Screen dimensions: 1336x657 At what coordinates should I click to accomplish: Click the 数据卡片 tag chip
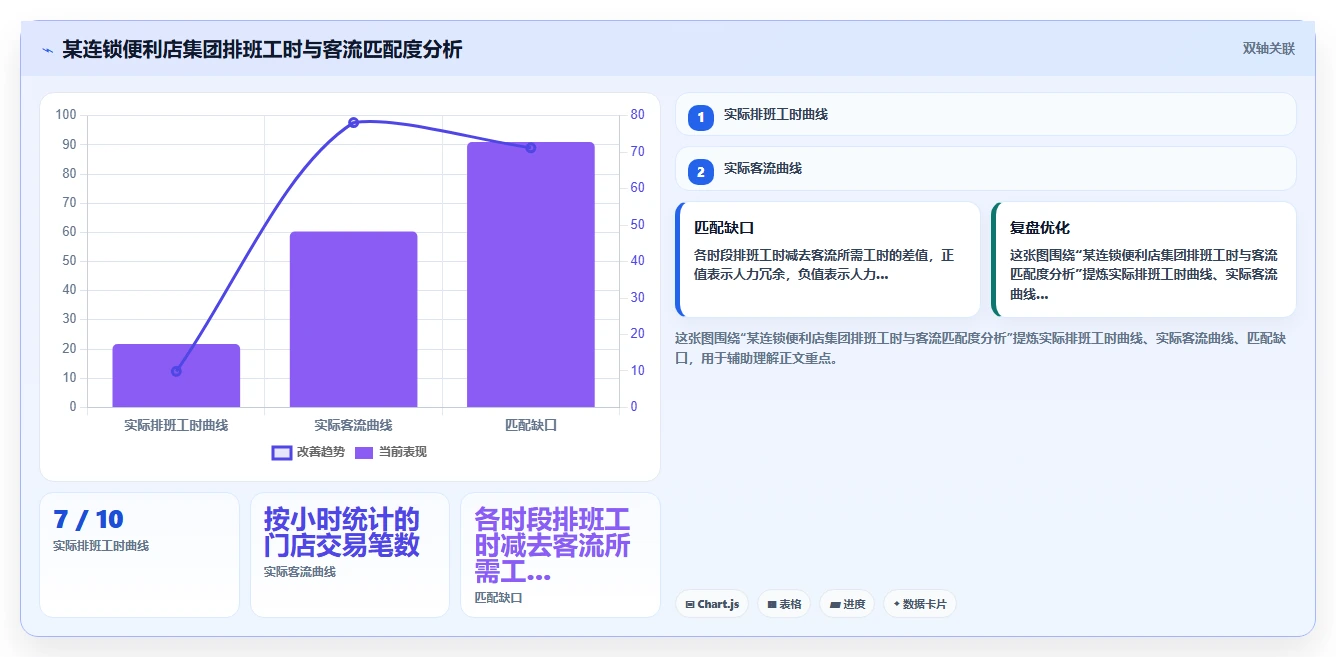(919, 604)
